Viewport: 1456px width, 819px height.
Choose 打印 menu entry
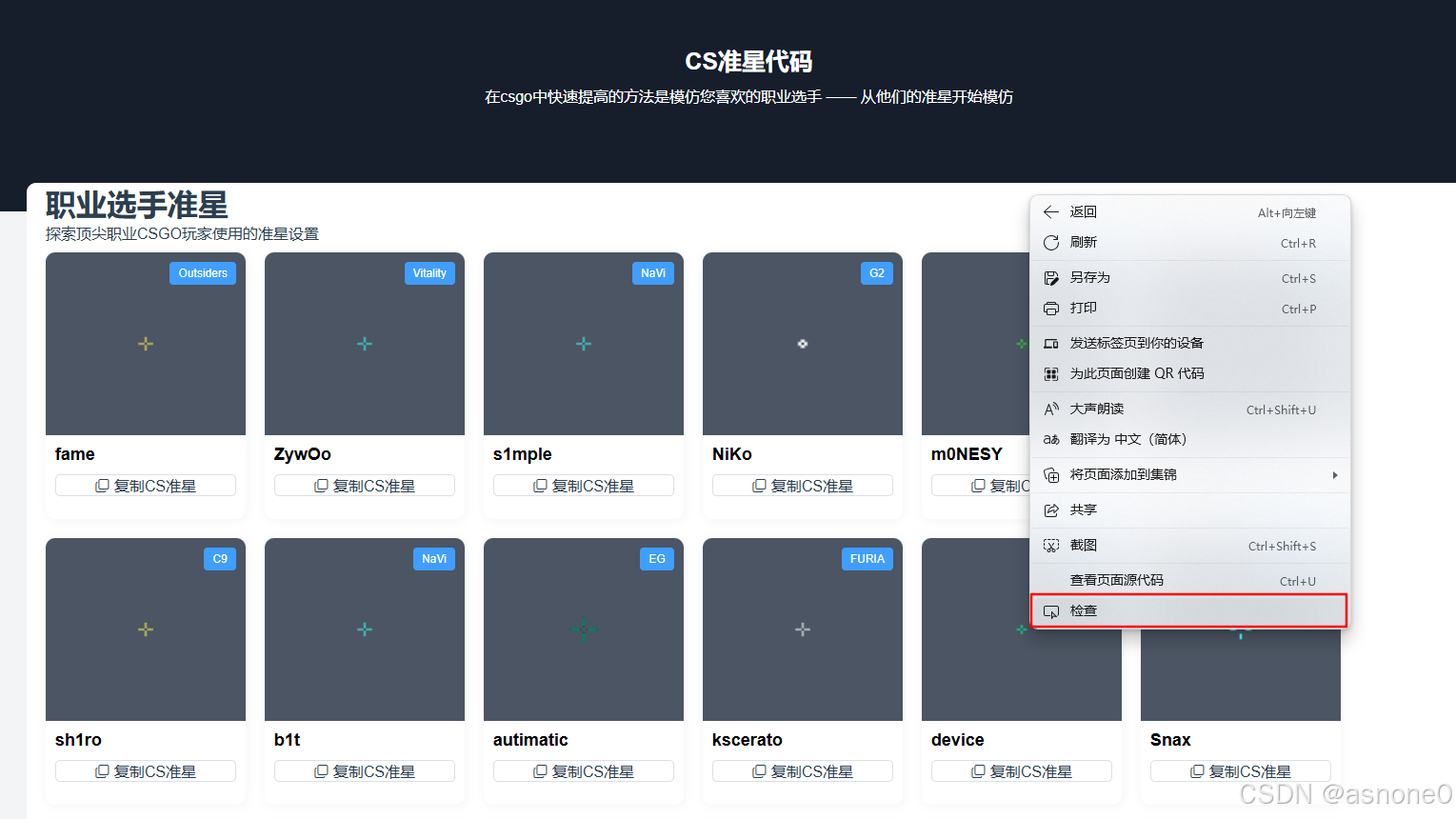tap(1189, 309)
